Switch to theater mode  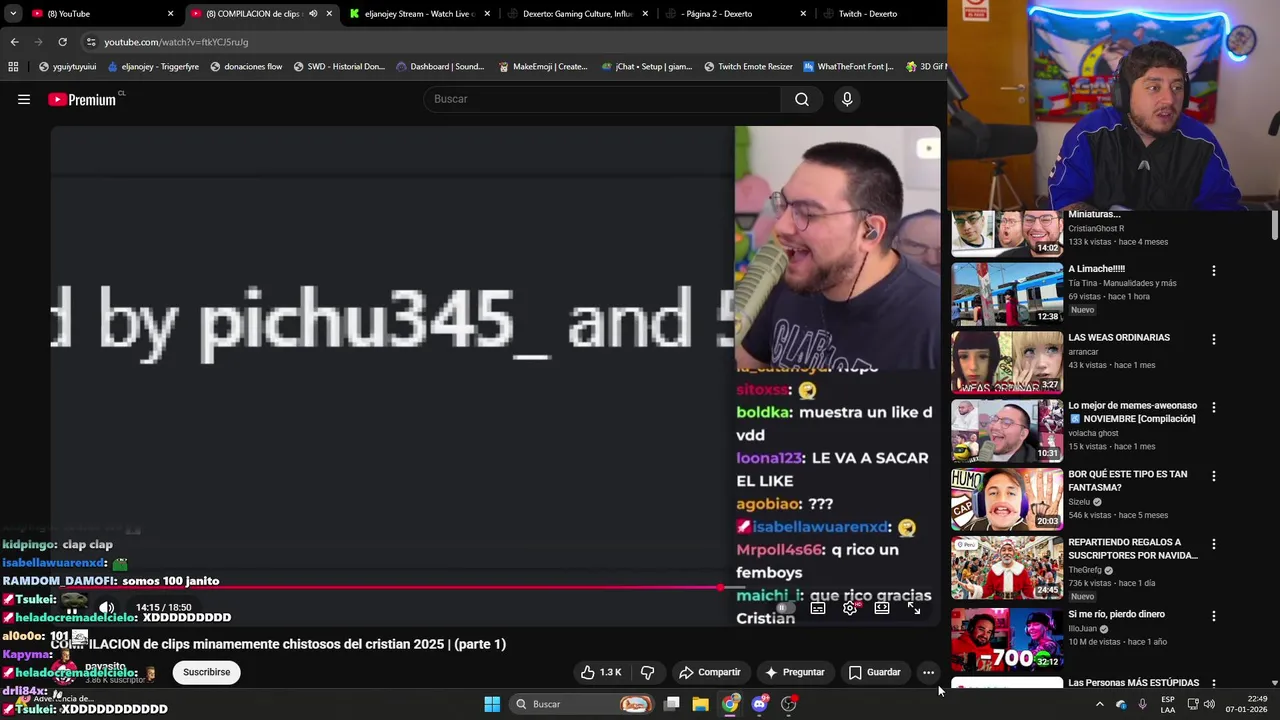(882, 608)
